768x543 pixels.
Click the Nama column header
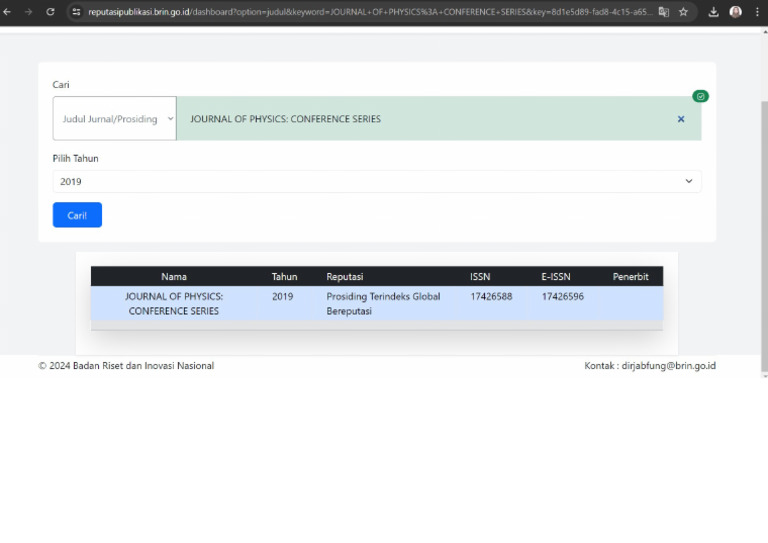pos(174,276)
